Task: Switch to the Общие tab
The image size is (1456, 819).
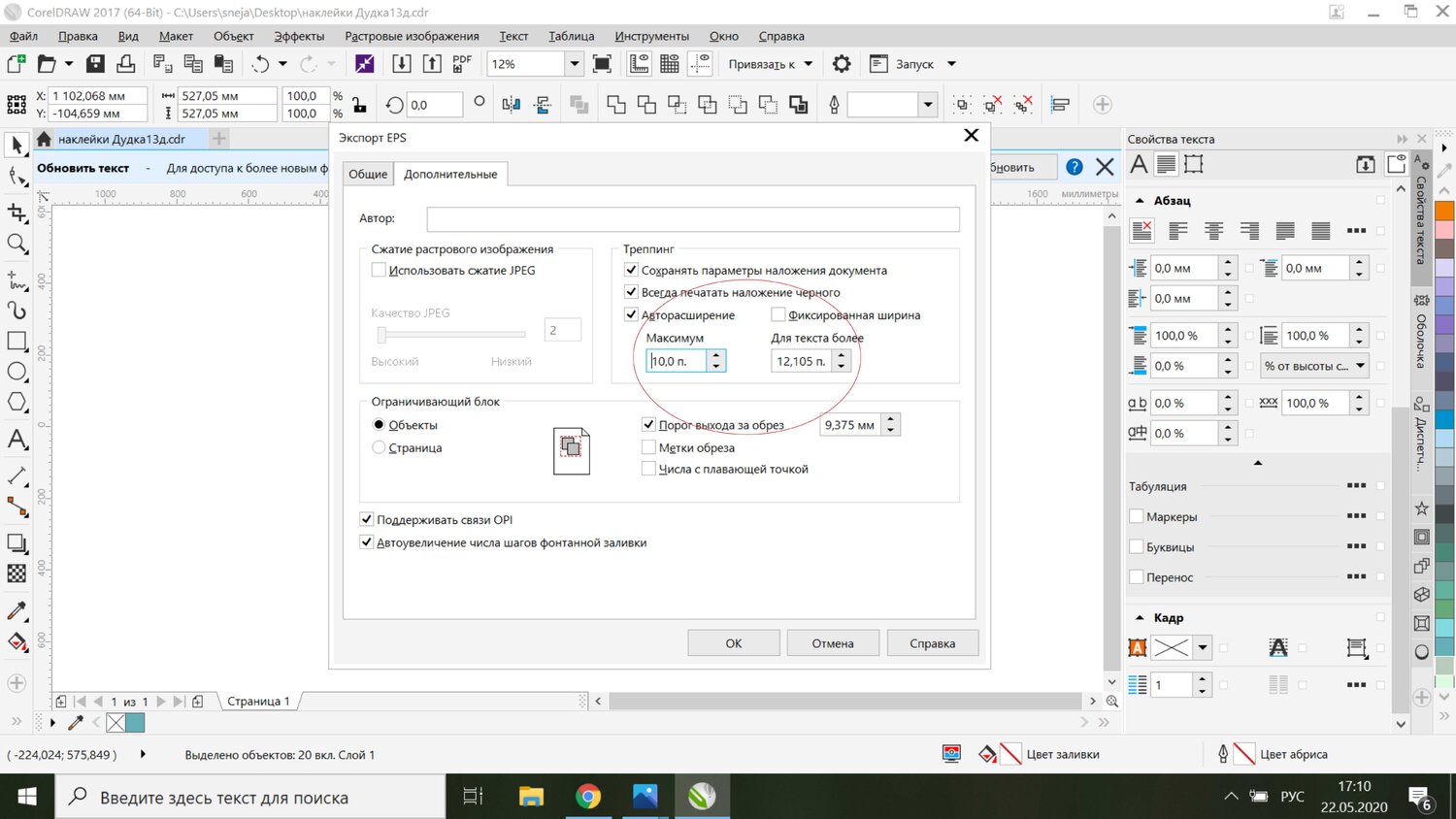Action: click(368, 174)
